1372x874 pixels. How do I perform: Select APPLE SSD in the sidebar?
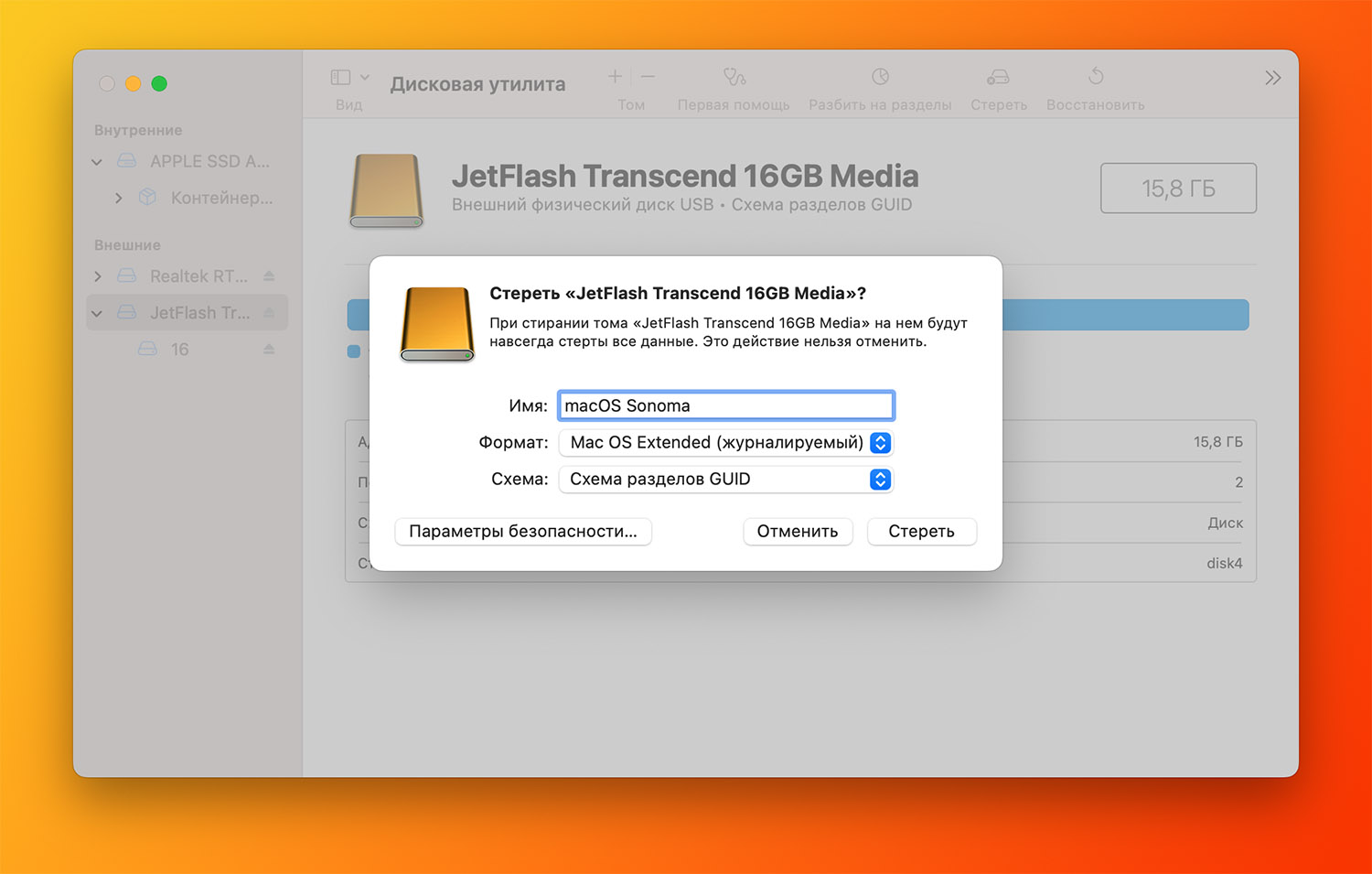click(209, 162)
